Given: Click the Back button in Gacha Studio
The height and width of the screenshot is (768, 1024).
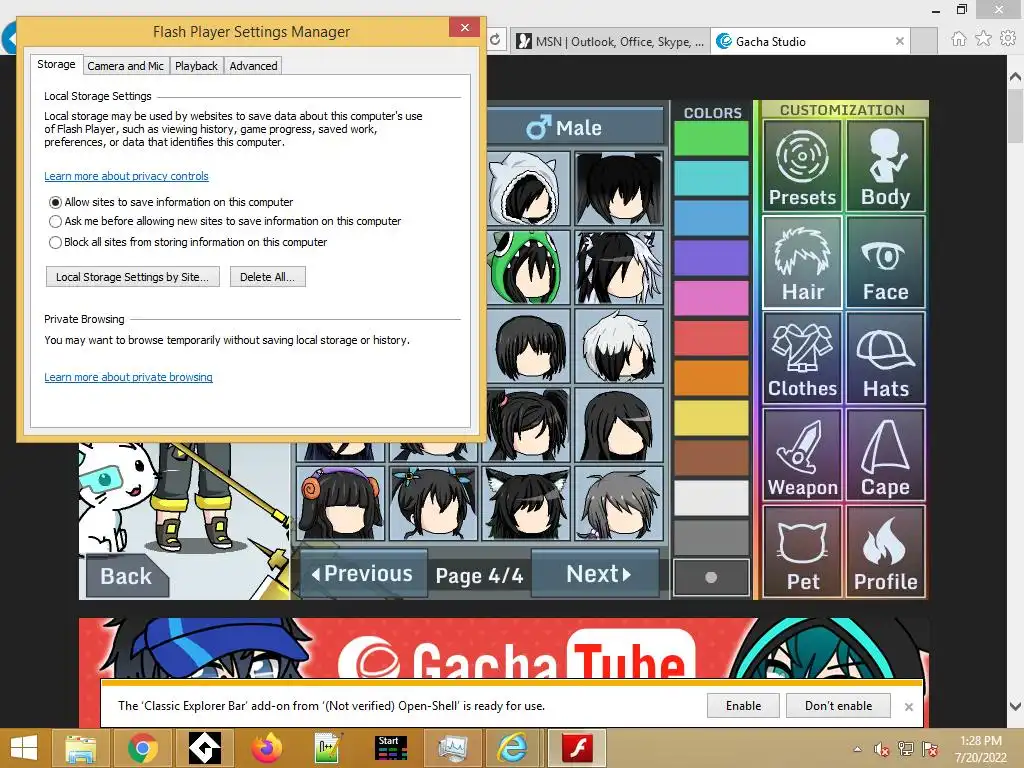Looking at the screenshot, I should coord(126,576).
